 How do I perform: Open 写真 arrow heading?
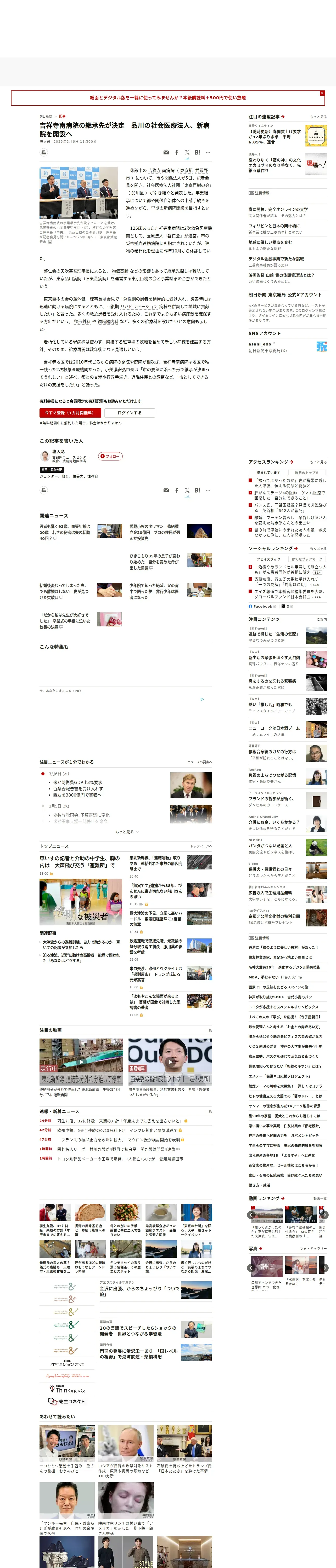click(x=255, y=1248)
